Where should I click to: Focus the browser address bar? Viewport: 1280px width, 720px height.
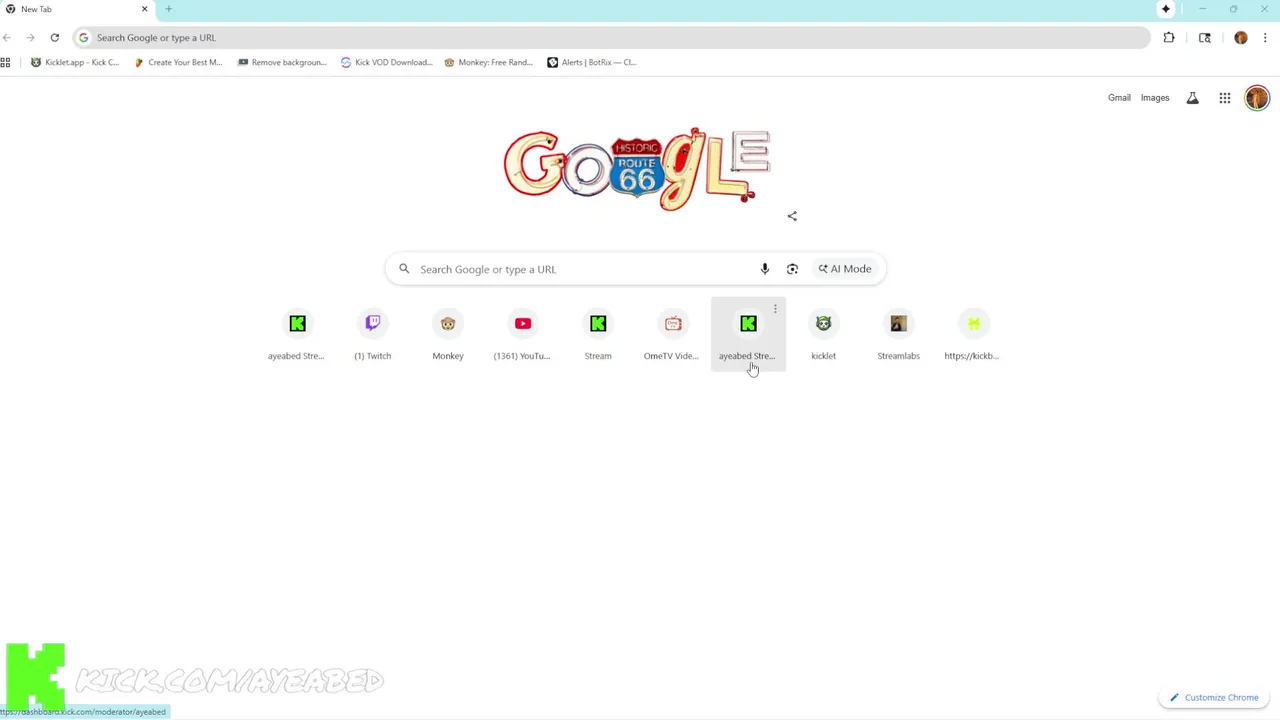point(612,38)
